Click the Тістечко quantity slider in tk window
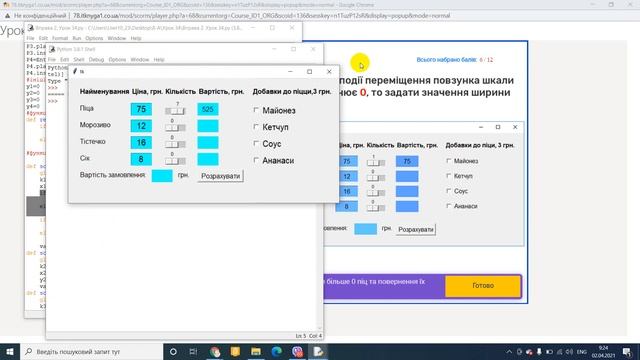This screenshot has width=640, height=360. (x=175, y=144)
